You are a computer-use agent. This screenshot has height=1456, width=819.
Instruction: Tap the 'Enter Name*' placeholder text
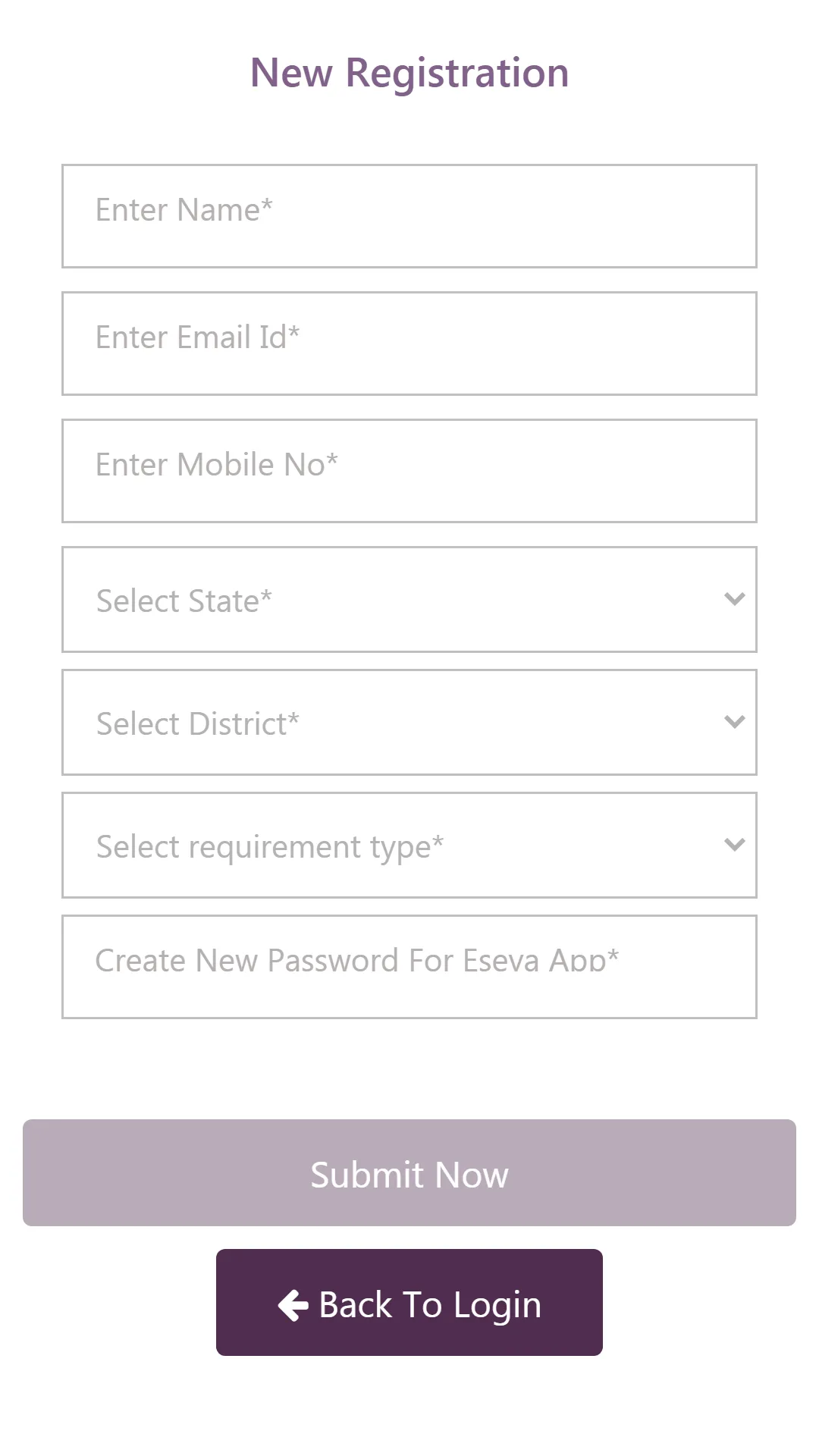pyautogui.click(x=184, y=210)
